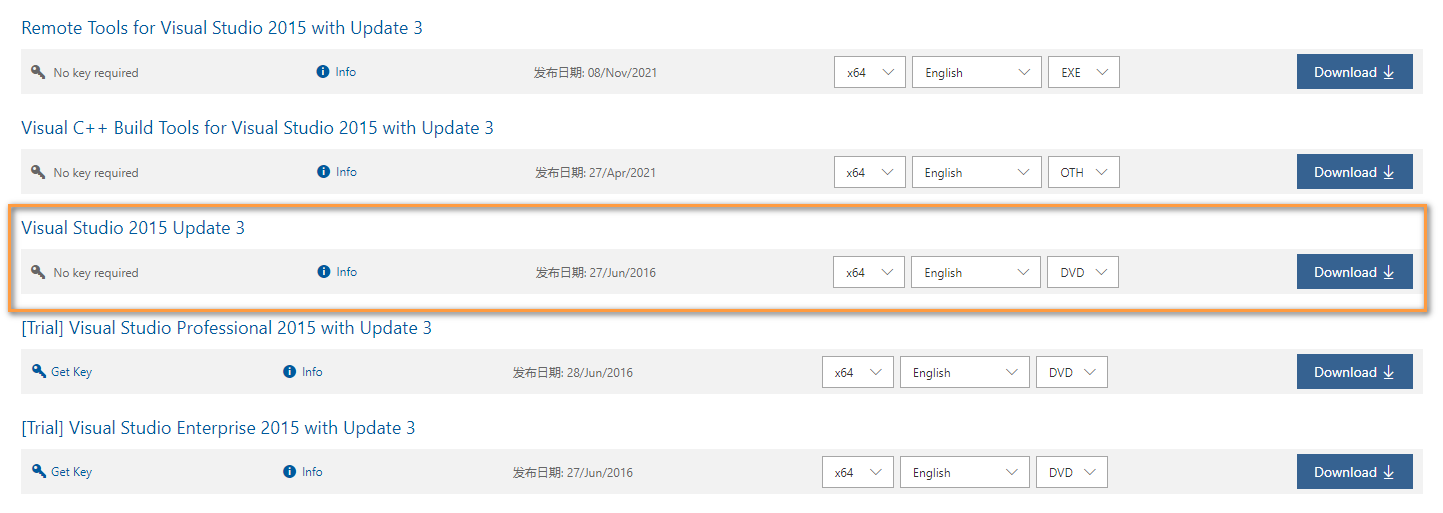The image size is (1443, 513).
Task: Click Get Key for Professional 2015 trial
Action: click(71, 372)
